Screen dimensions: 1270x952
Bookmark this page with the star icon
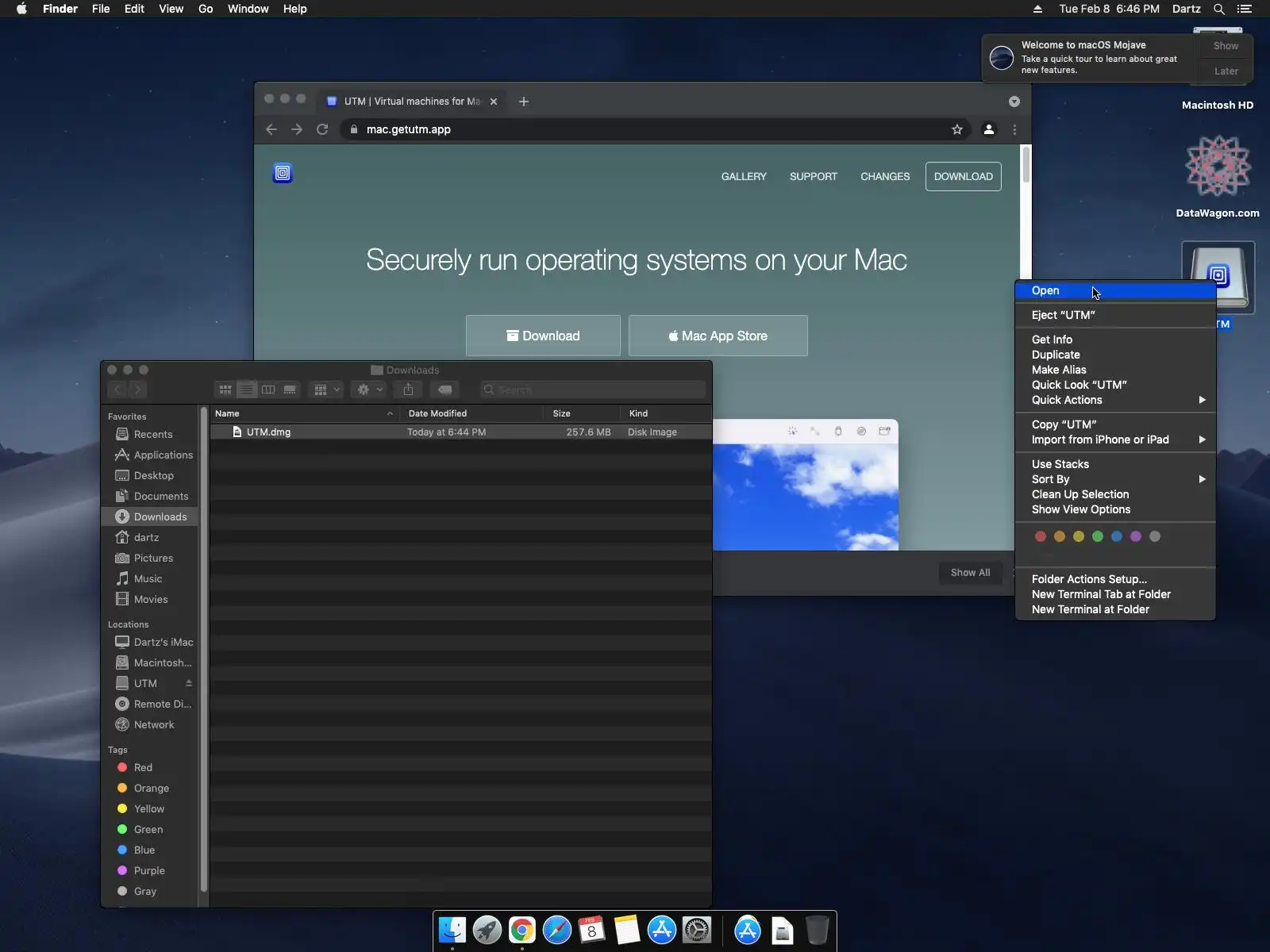957,129
